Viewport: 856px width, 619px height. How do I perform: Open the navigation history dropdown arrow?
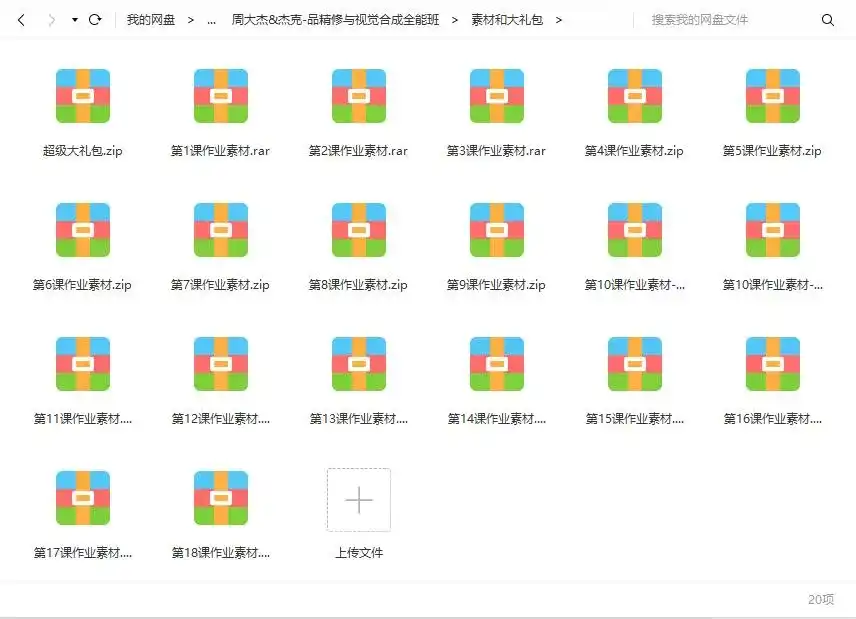click(72, 18)
